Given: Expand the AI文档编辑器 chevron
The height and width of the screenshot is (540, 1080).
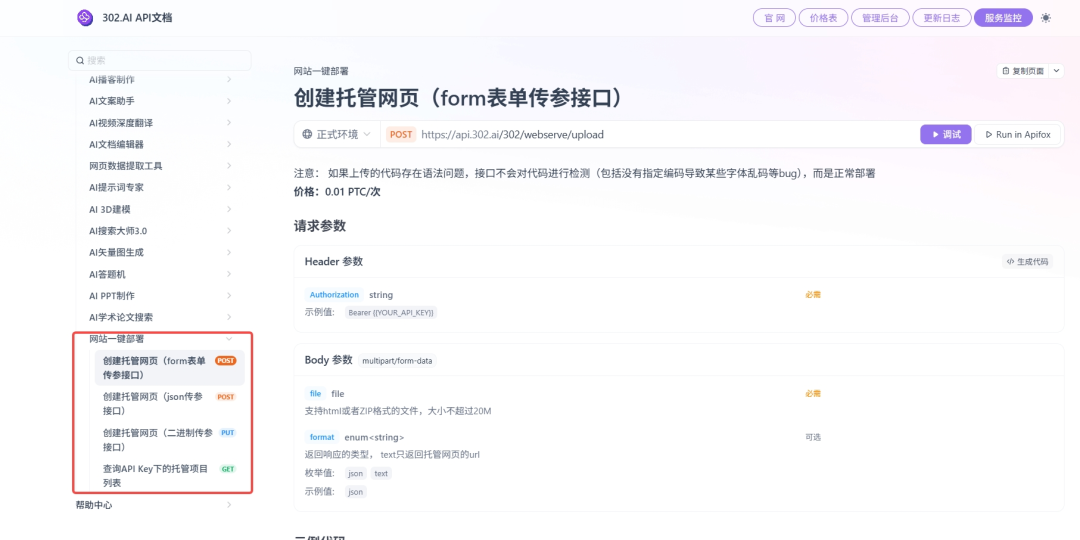Looking at the screenshot, I should 229,144.
